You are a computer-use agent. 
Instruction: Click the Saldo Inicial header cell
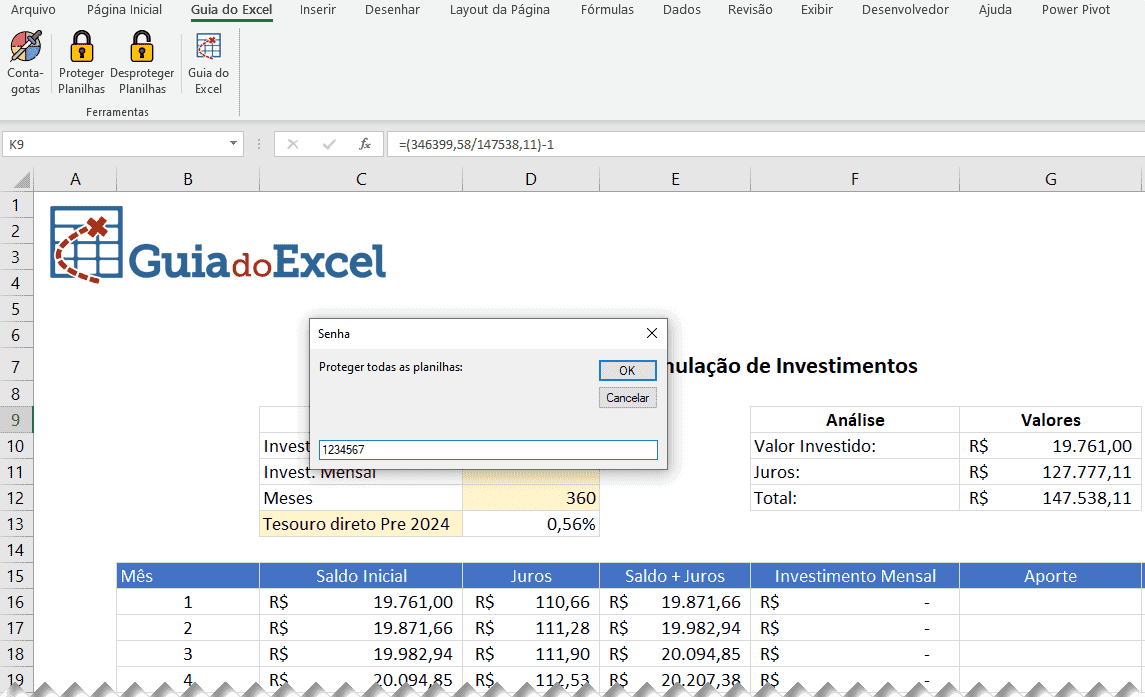pos(361,576)
